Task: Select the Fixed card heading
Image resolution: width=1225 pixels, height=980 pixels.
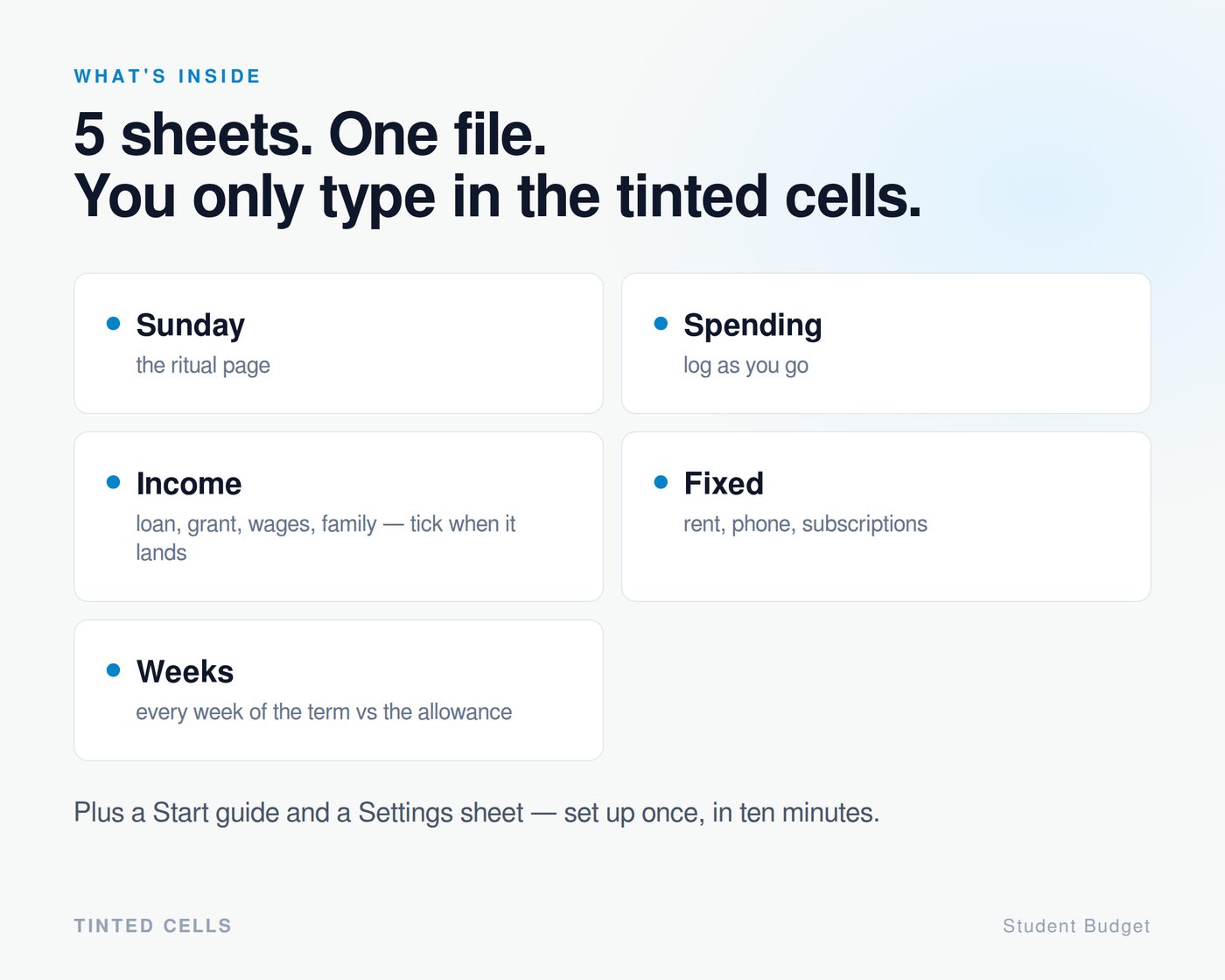Action: coord(724,484)
